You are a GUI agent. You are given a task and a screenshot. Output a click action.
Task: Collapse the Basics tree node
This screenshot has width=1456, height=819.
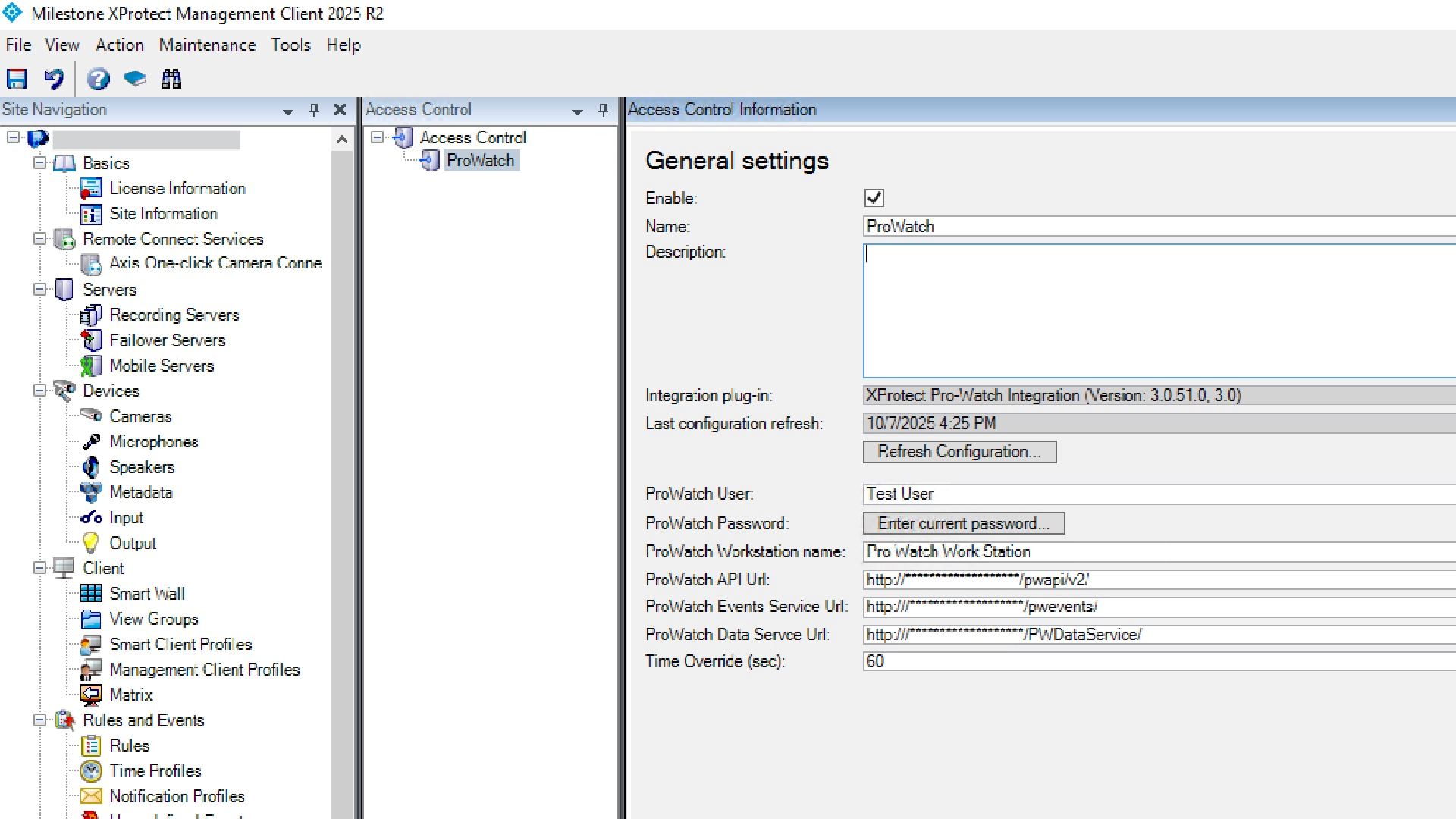point(39,163)
